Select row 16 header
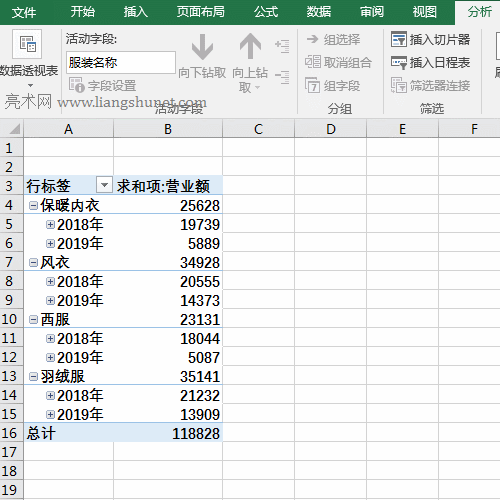The width and height of the screenshot is (500, 500). click(x=12, y=433)
